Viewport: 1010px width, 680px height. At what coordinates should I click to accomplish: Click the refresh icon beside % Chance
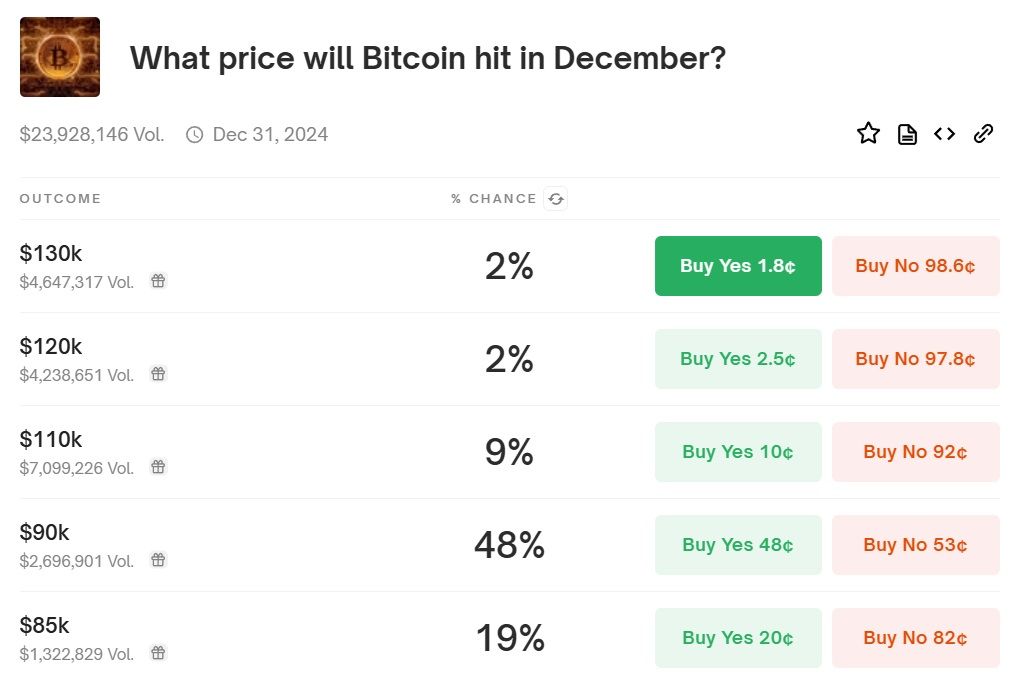[x=556, y=199]
